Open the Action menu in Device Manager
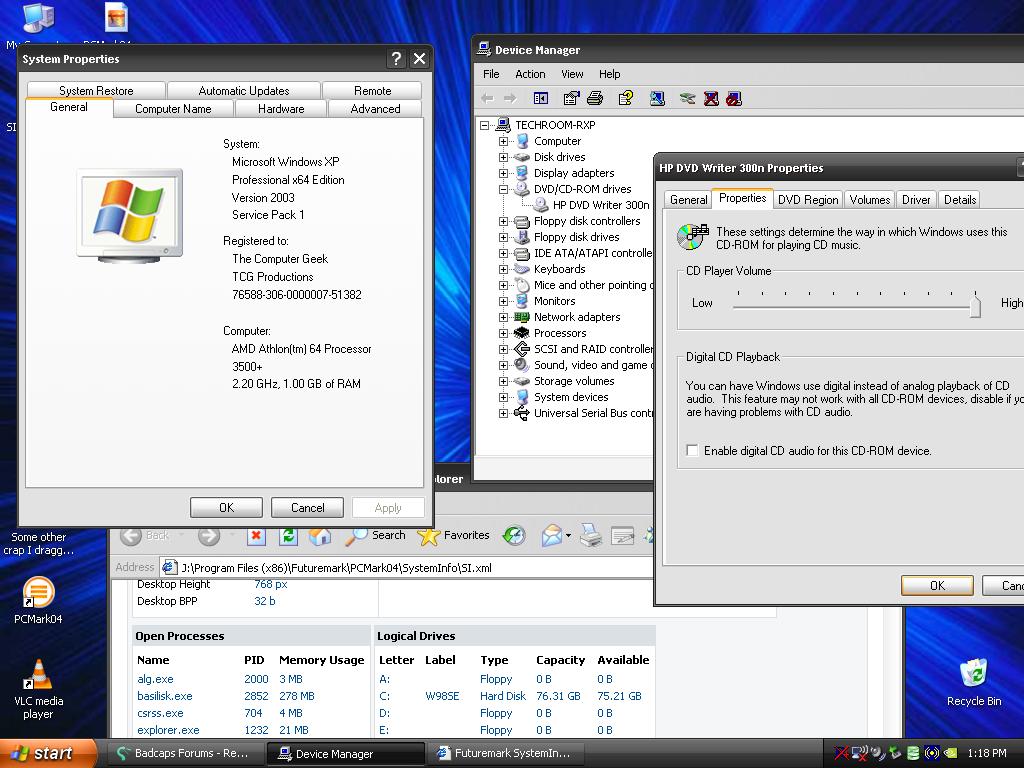Screen dimensions: 1024x768 pyautogui.click(x=530, y=74)
